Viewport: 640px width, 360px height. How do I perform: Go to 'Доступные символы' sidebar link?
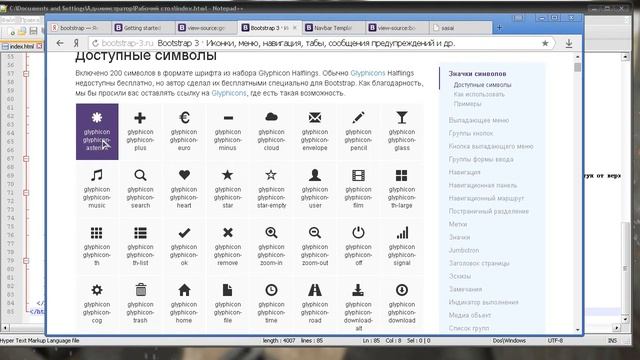coord(482,85)
